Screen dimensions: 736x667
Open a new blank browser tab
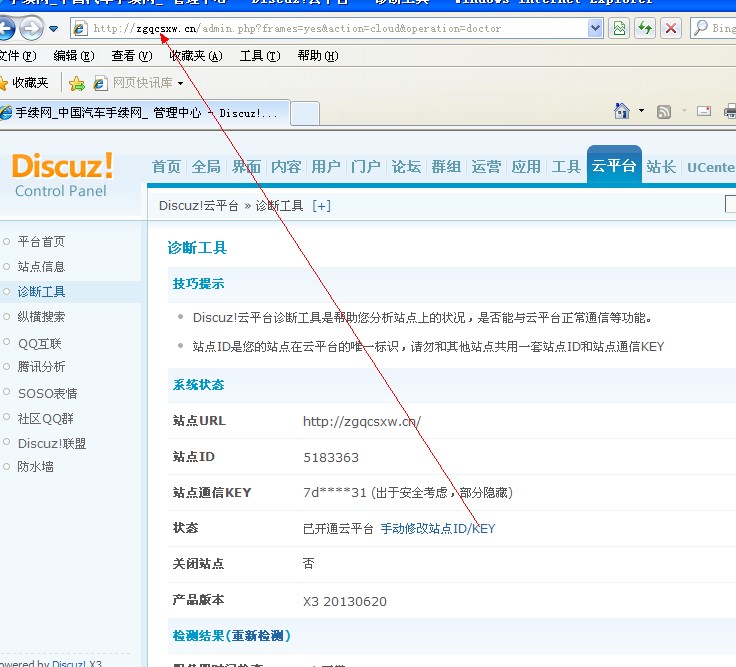click(305, 113)
